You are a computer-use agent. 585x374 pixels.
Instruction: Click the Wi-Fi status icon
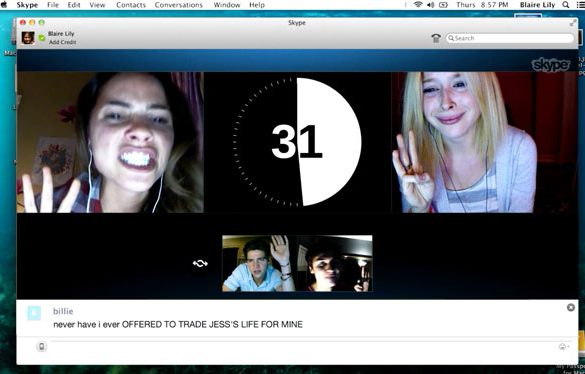[x=418, y=5]
